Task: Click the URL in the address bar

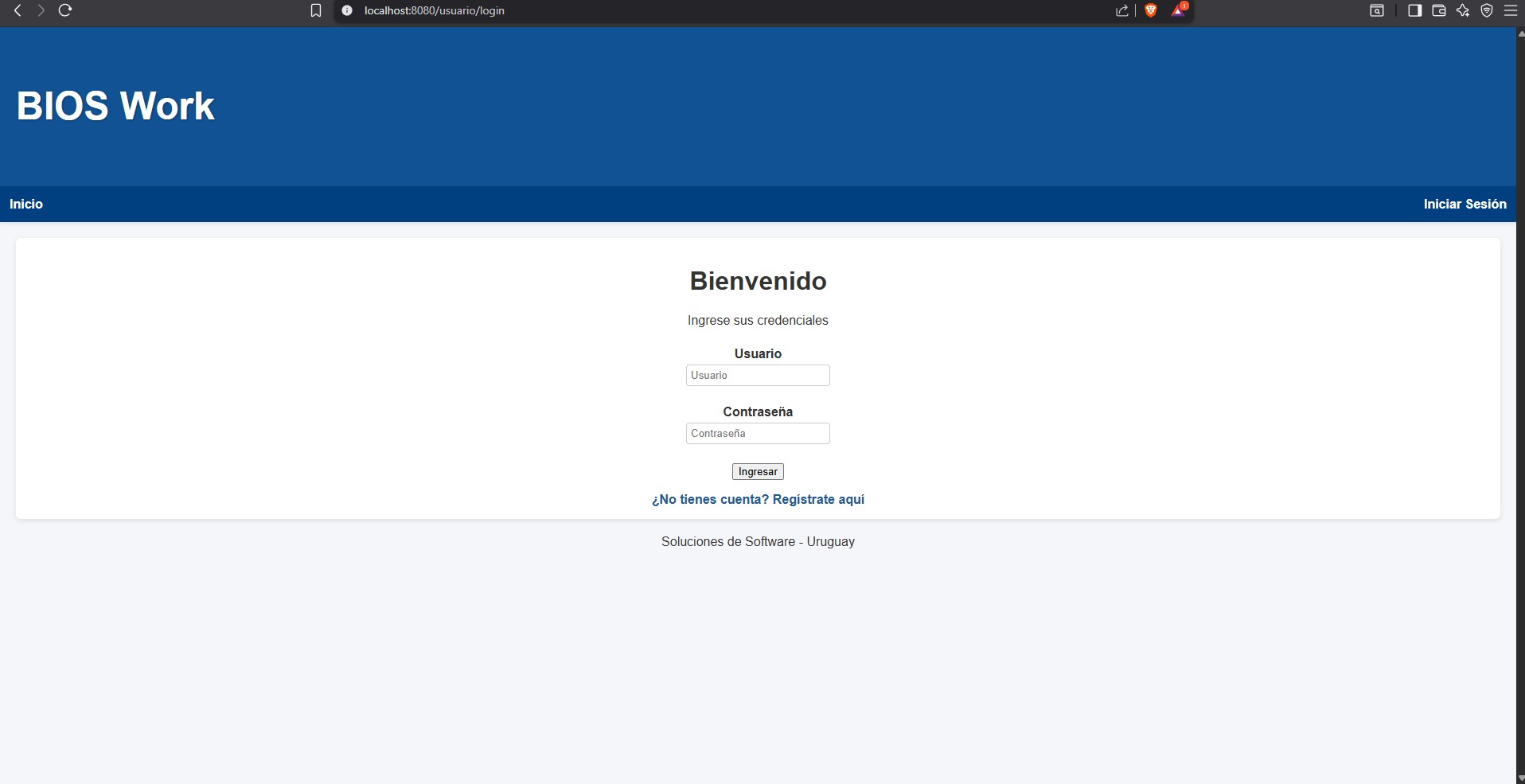Action: coord(435,10)
